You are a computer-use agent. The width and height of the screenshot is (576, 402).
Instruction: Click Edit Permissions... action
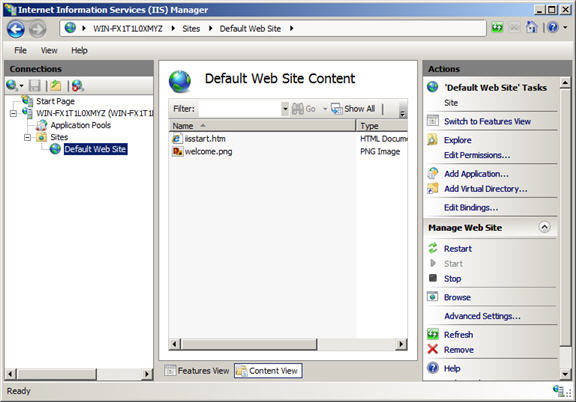[477, 155]
